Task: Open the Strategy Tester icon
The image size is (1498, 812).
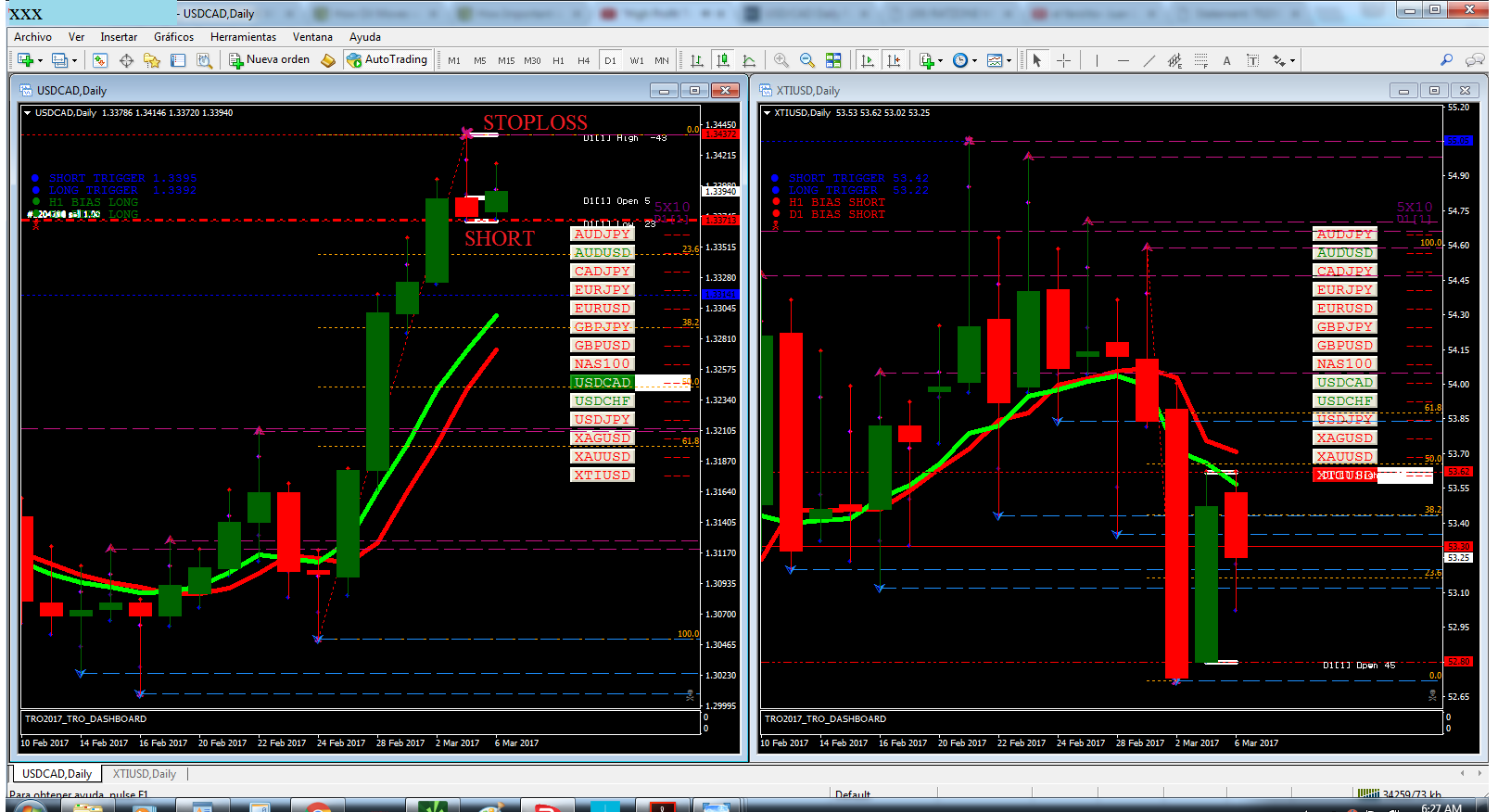Action: (x=204, y=60)
